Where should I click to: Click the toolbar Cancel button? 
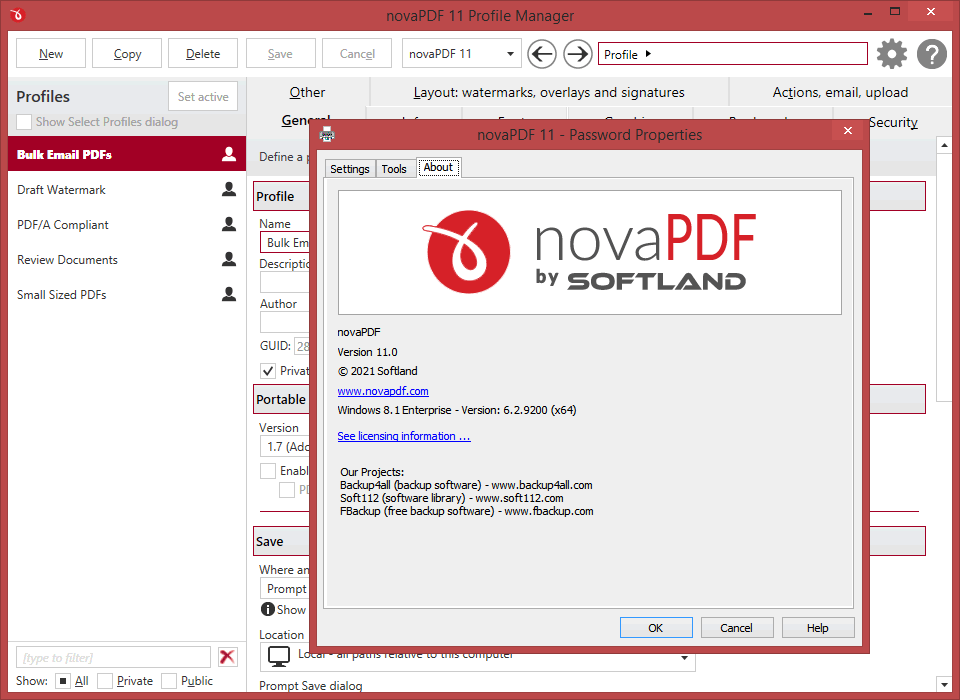click(x=357, y=53)
